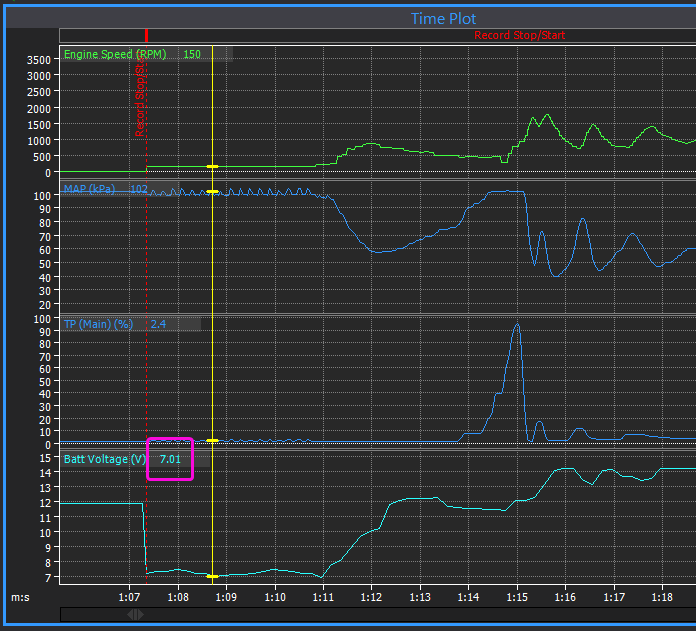Click the Engine Speed trace peak near 1:15.6
Viewport: 696px width, 631px height.
point(548,115)
